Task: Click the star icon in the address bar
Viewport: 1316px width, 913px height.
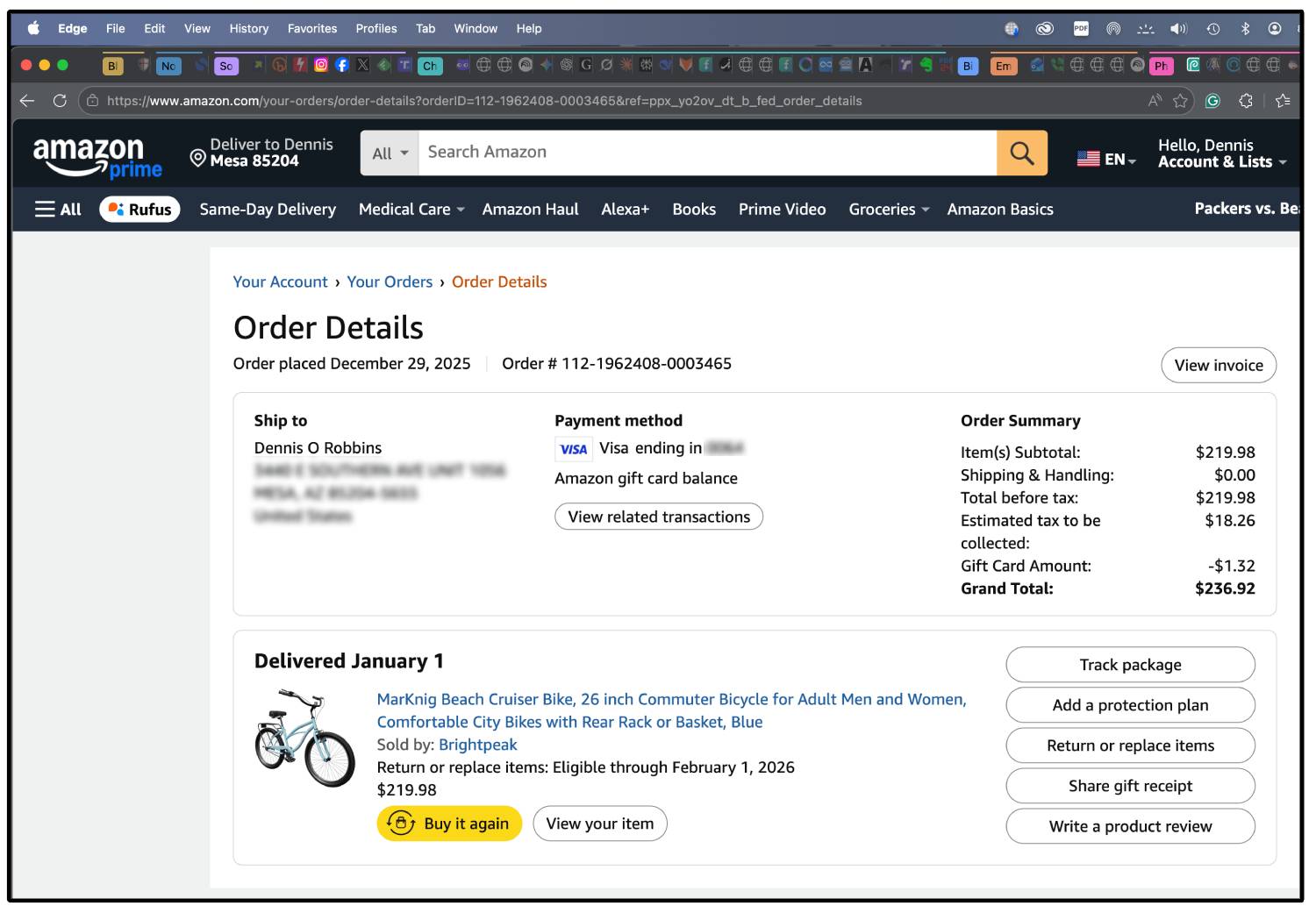Action: click(1179, 100)
